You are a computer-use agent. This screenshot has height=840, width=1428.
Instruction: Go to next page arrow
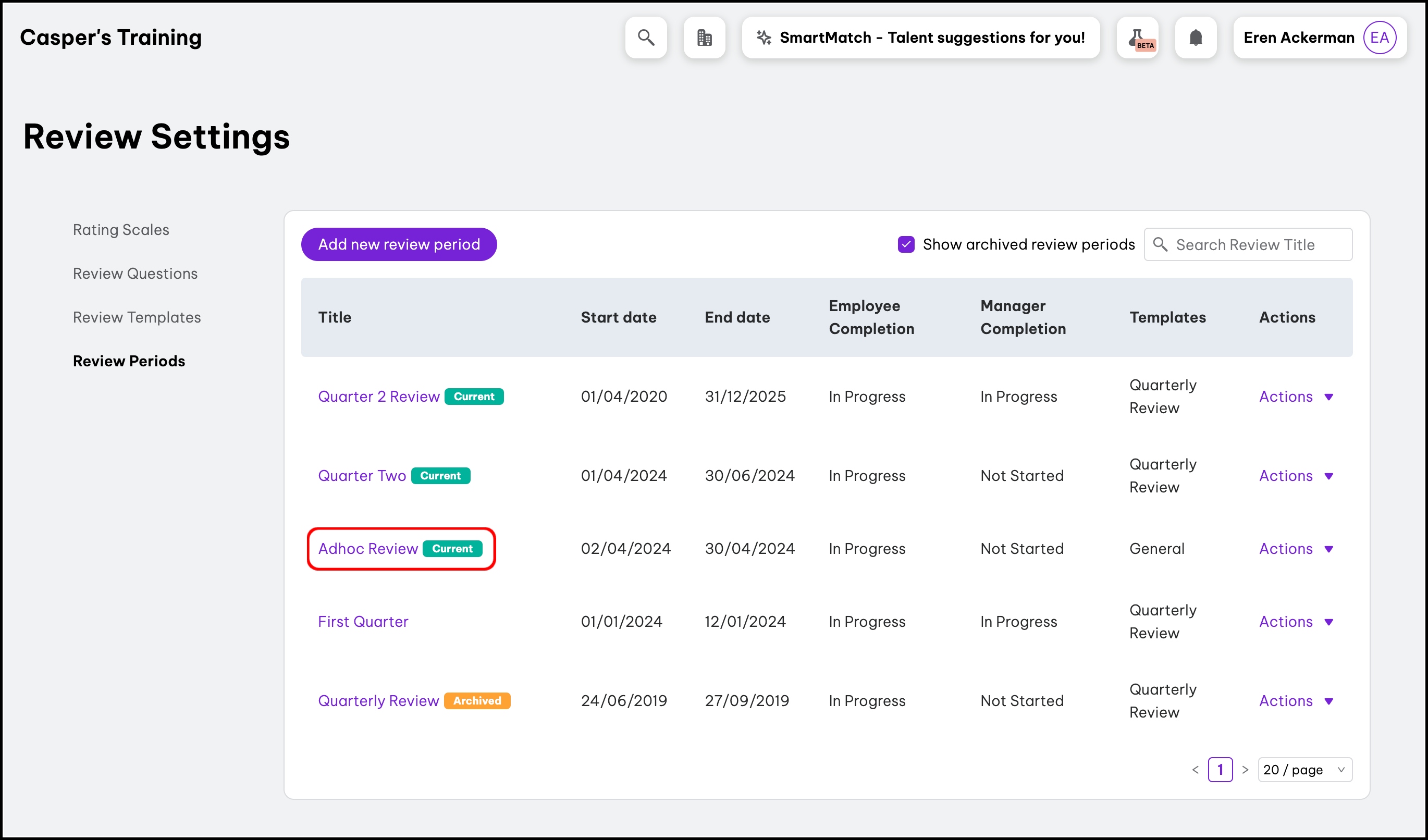click(x=1245, y=770)
